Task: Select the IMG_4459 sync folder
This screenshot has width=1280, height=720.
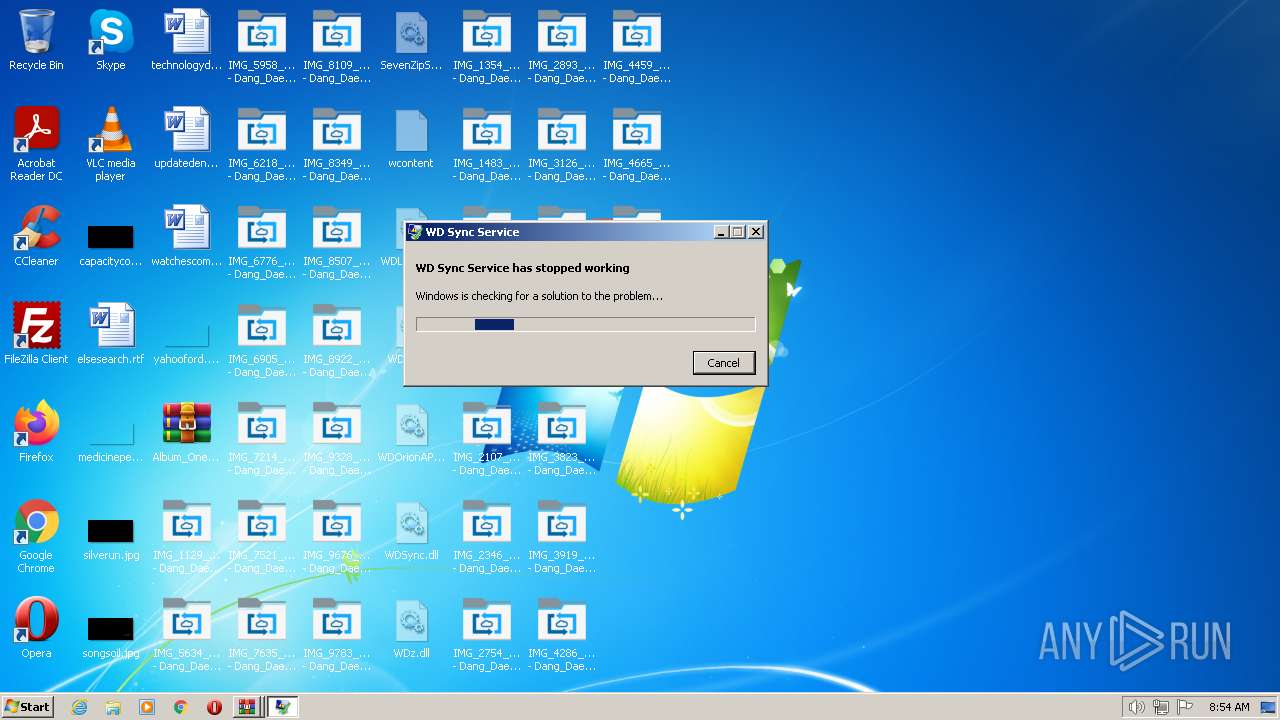Action: (636, 46)
